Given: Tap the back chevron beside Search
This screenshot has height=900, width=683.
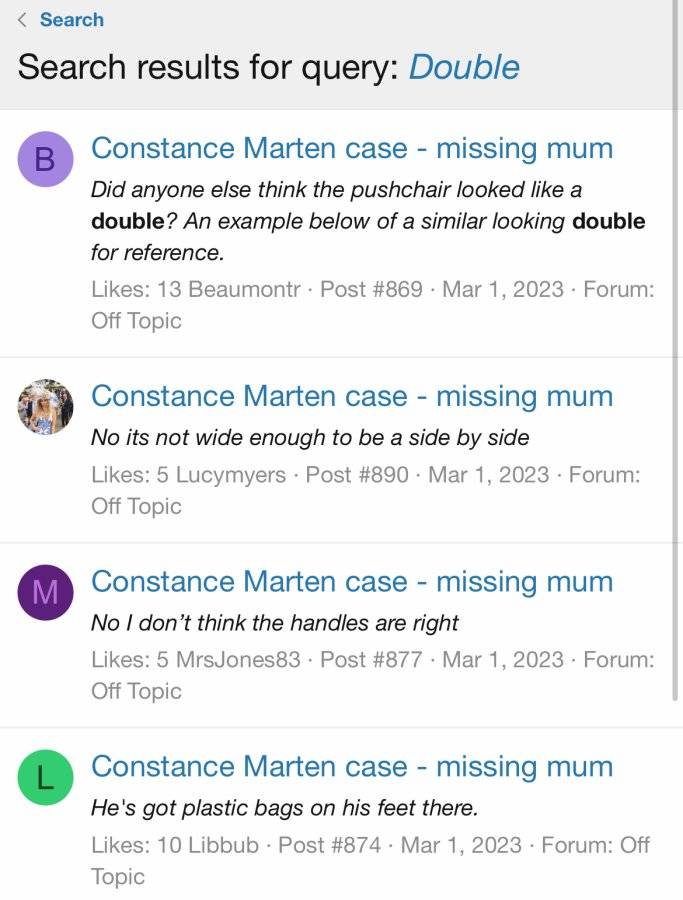Looking at the screenshot, I should [22, 20].
